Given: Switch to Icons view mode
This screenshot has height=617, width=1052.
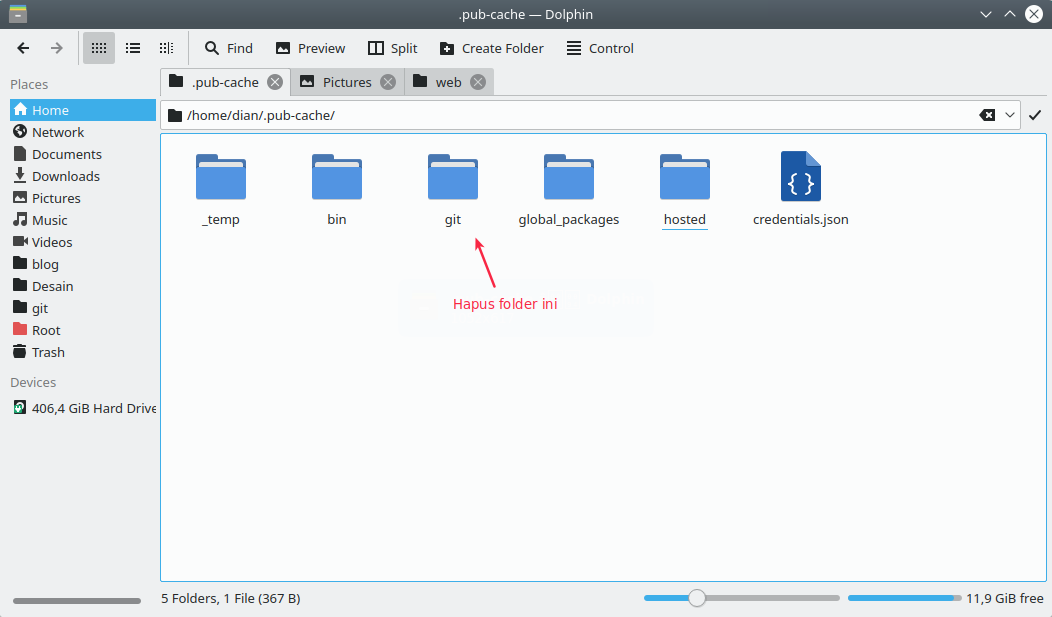Looking at the screenshot, I should coord(98,47).
